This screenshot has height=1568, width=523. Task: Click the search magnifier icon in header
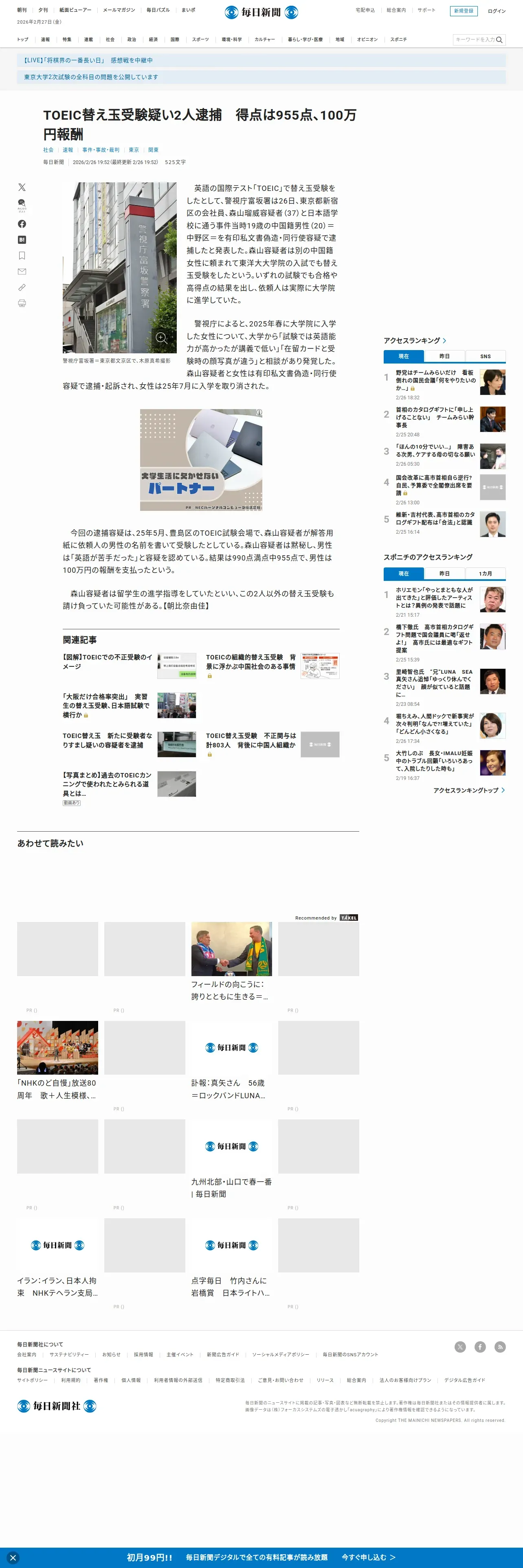pos(499,39)
